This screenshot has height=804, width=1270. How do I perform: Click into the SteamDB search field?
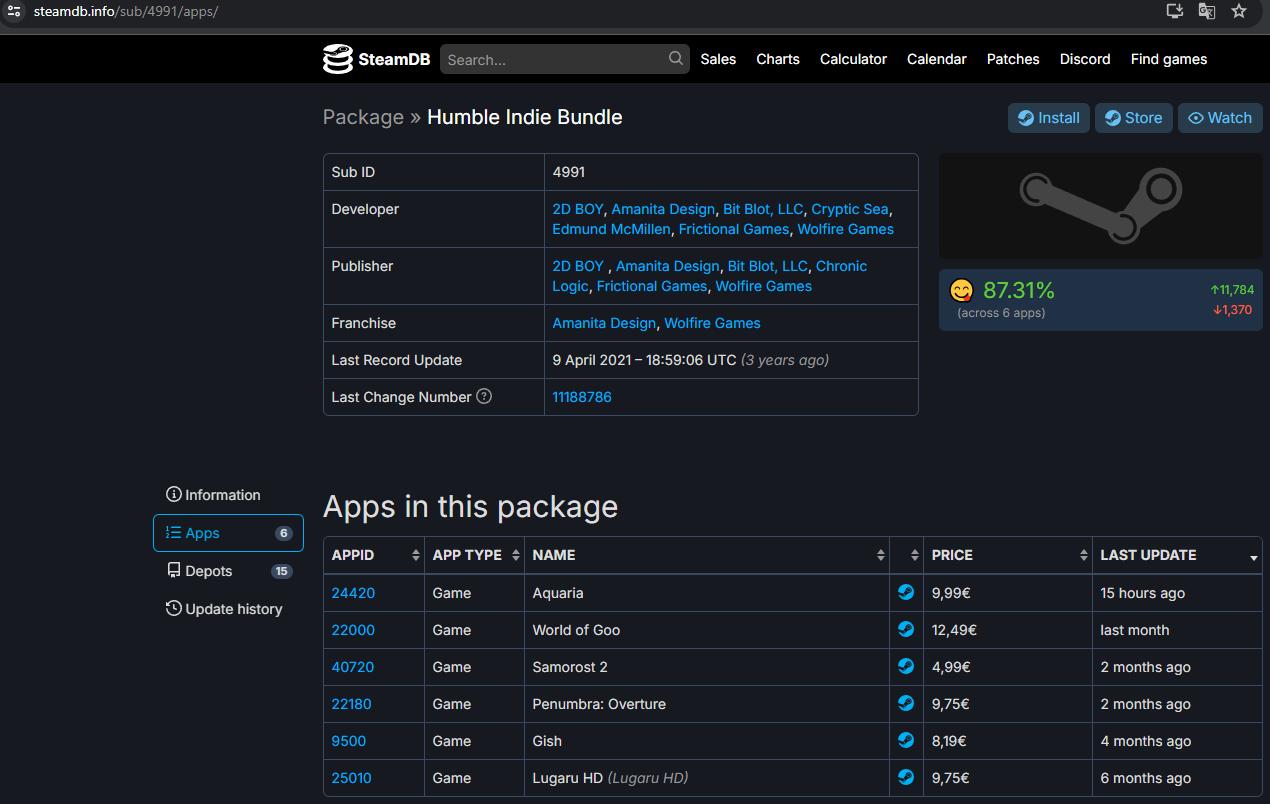click(x=555, y=60)
